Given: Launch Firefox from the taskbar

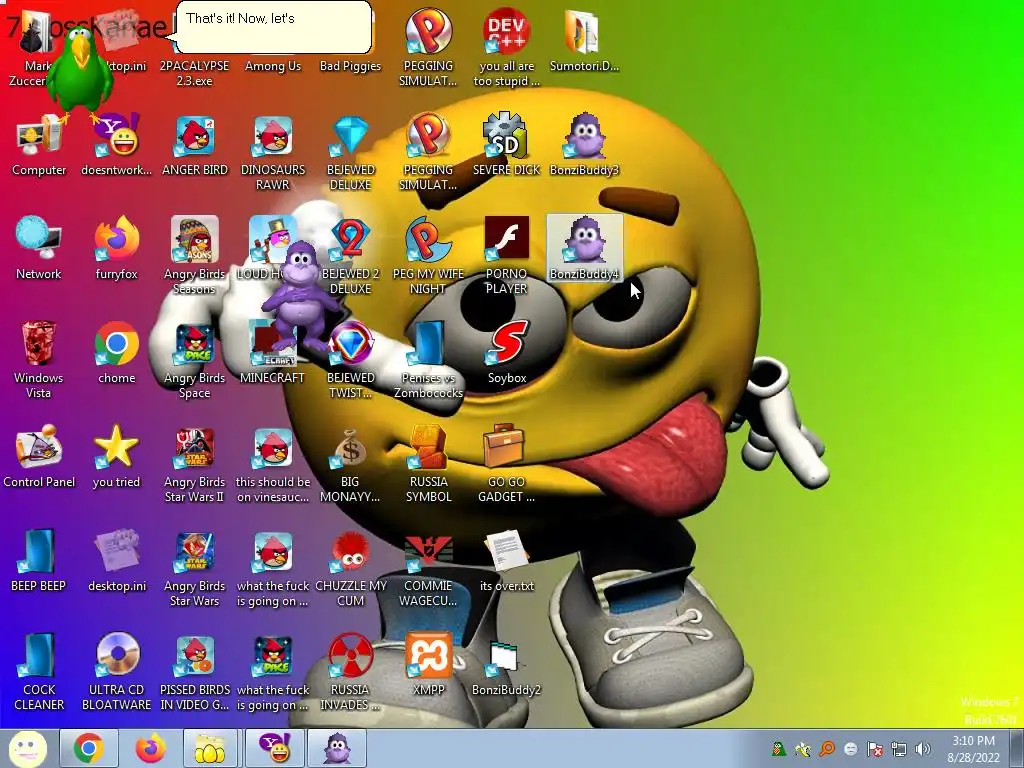Looking at the screenshot, I should [x=150, y=748].
